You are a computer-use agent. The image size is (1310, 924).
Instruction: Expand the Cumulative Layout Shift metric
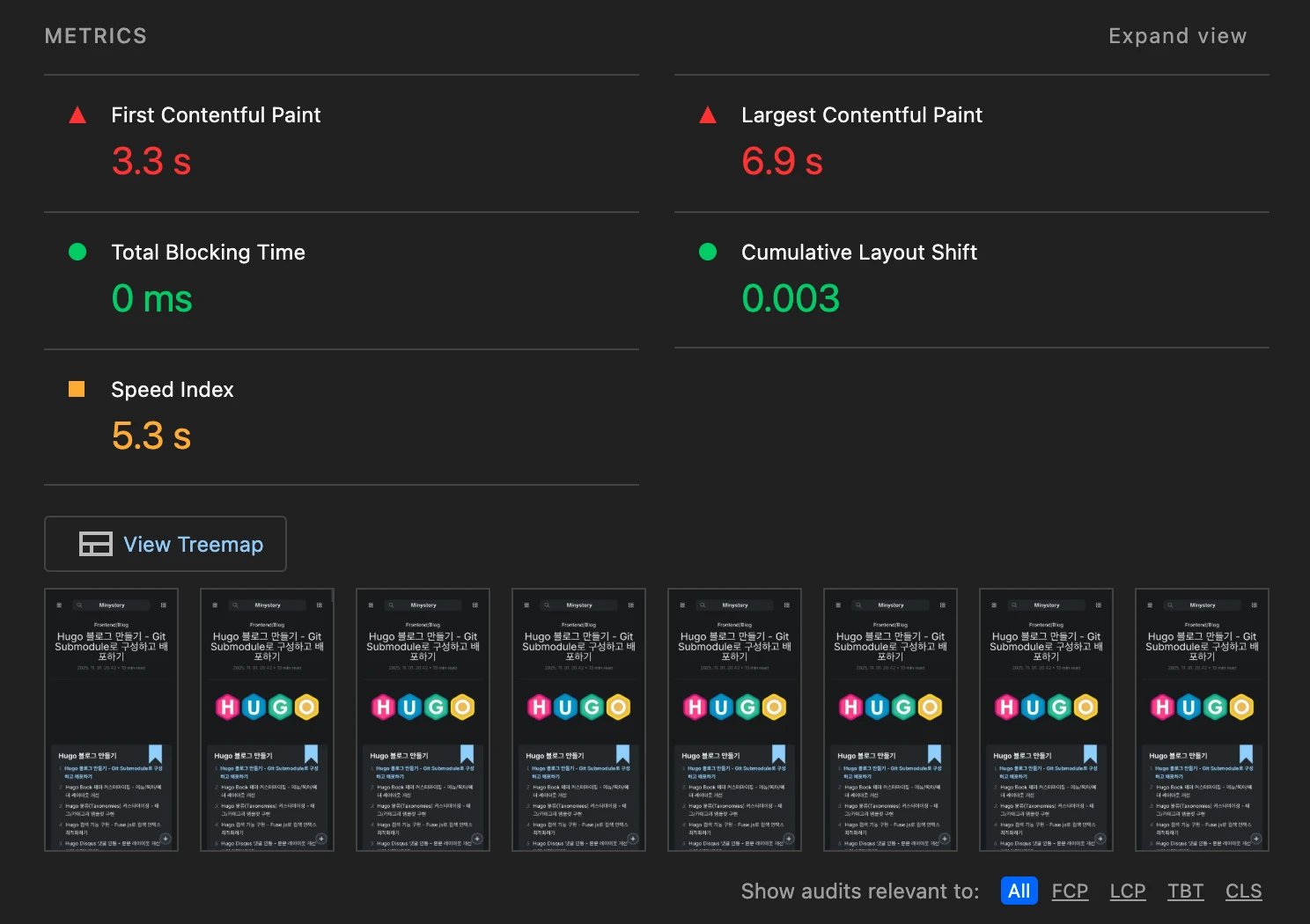pyautogui.click(x=972, y=281)
